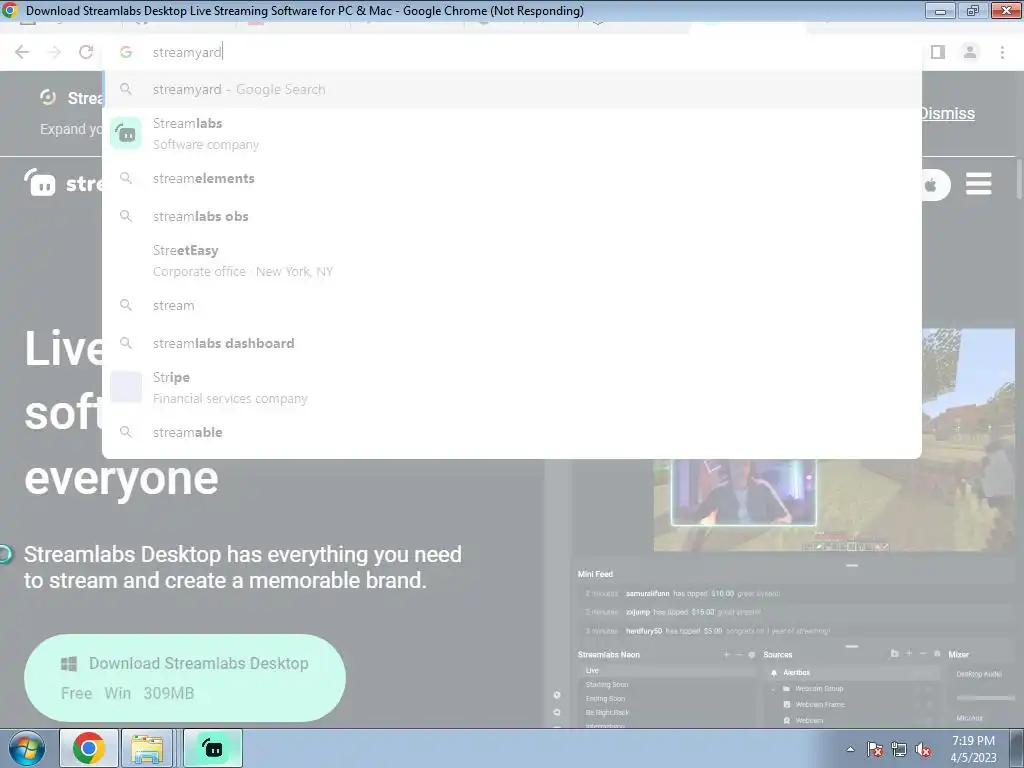The image size is (1024, 768).
Task: Reload the page with refresh icon
Action: 86,52
